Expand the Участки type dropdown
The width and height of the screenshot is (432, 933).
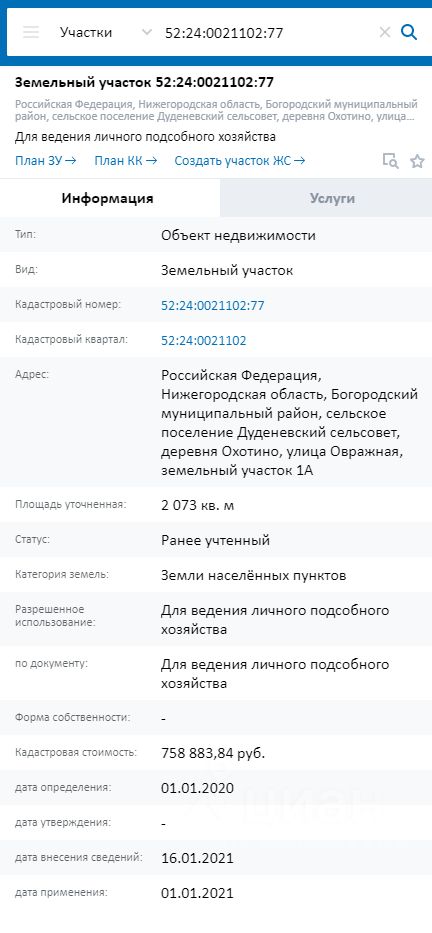tap(106, 32)
